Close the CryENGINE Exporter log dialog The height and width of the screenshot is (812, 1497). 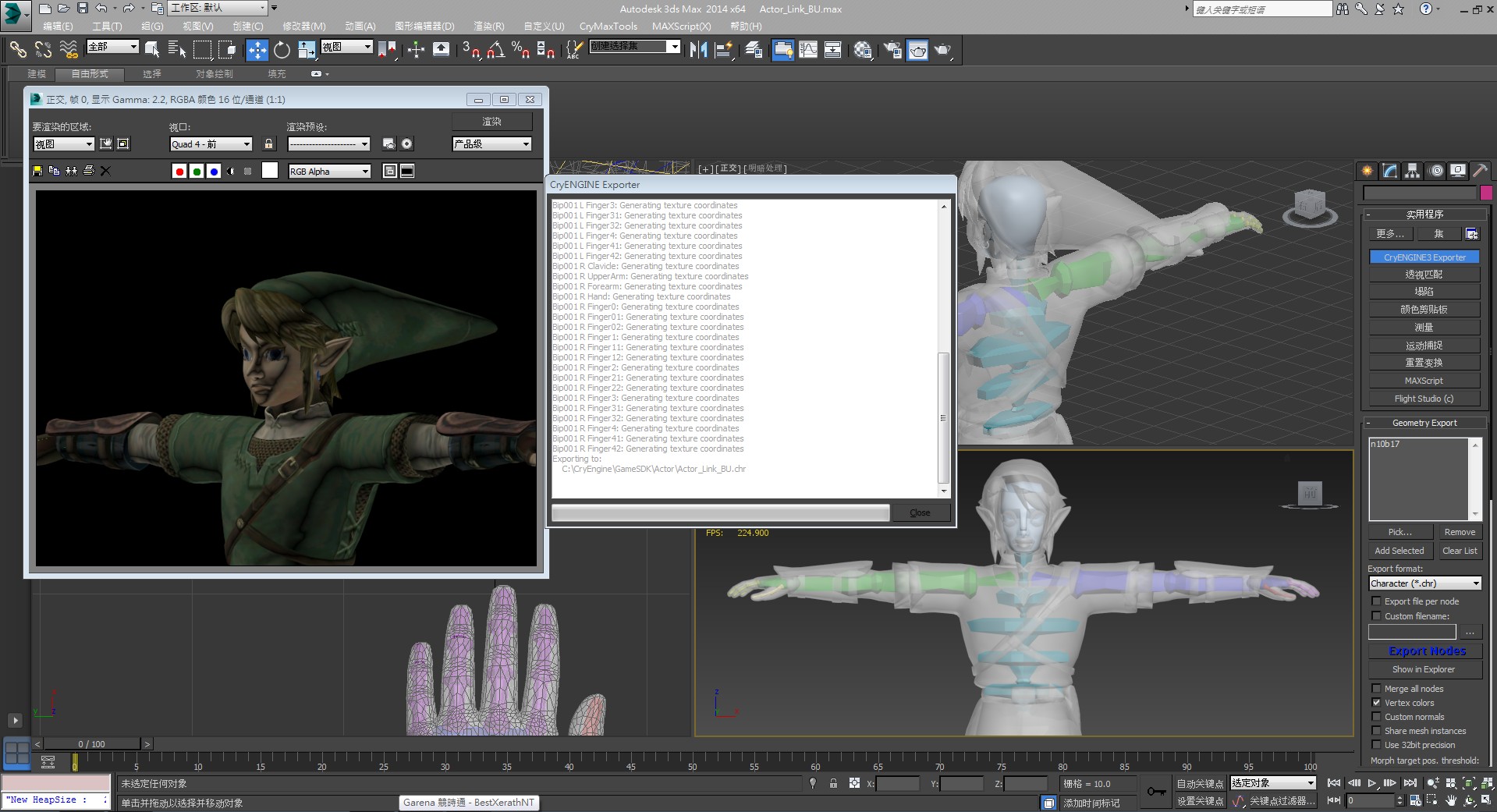coord(920,512)
